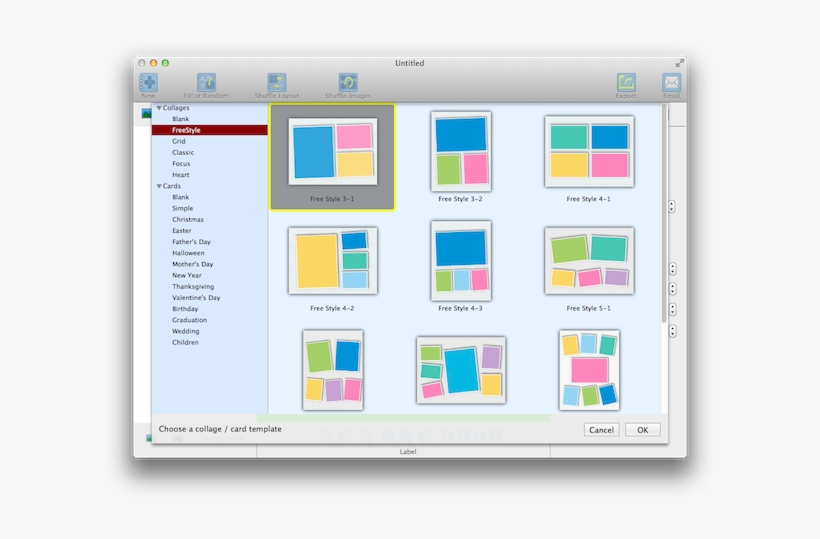Collapse the Collages category triangle
Screen dimensions: 820x539
(159, 108)
